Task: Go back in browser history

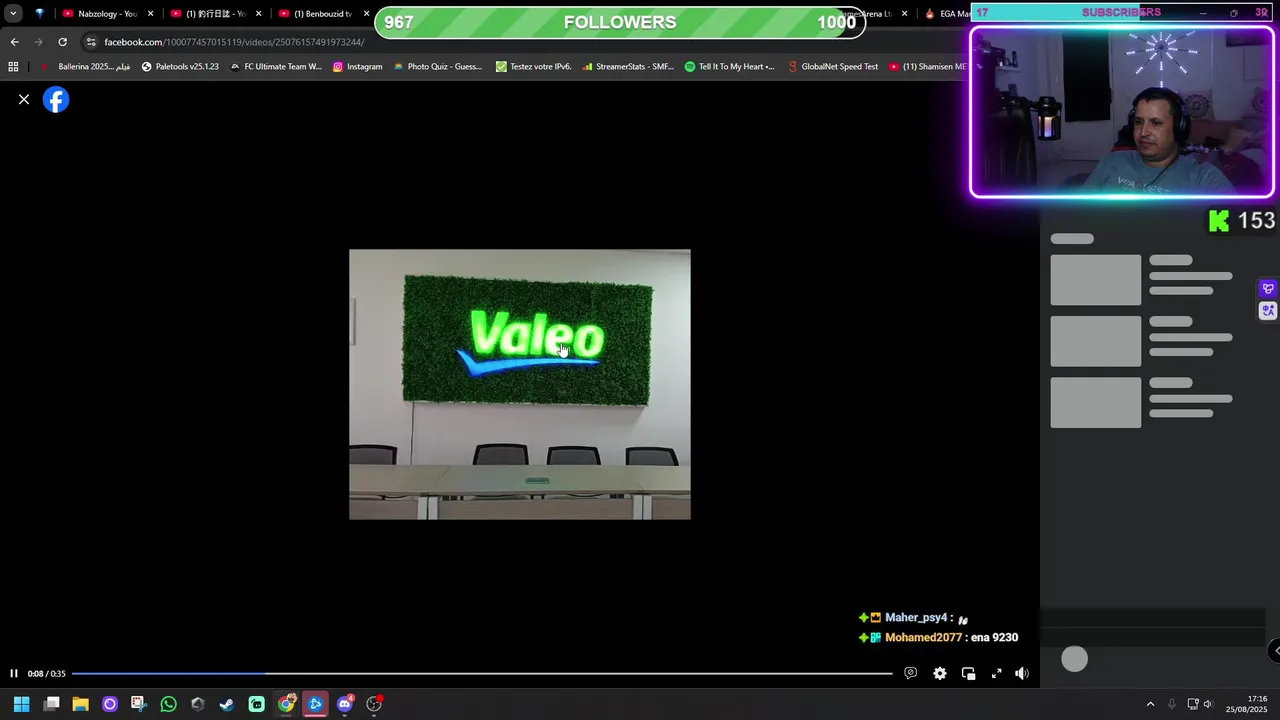Action: pyautogui.click(x=14, y=42)
